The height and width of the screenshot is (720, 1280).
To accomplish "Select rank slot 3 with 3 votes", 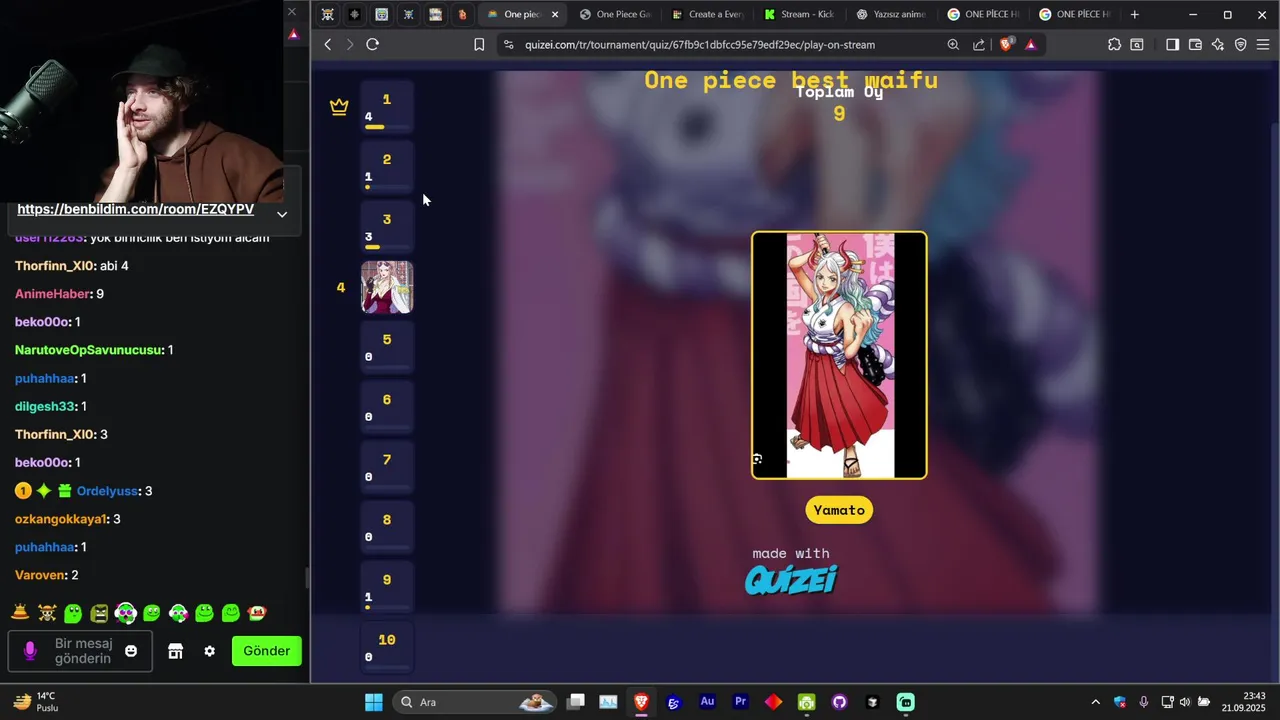I will (387, 227).
